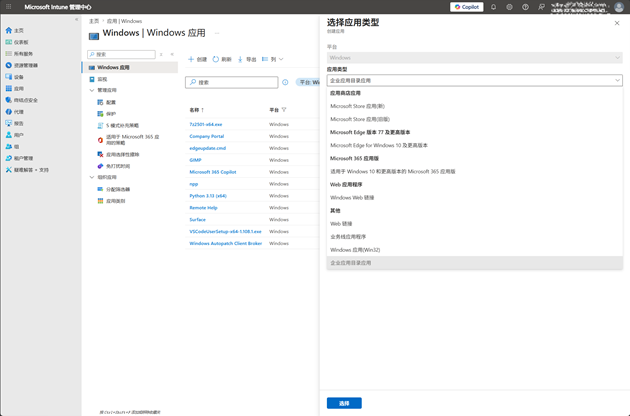The width and height of the screenshot is (630, 416).
Task: Choose Windows 应用(Win32) option
Action: point(475,250)
